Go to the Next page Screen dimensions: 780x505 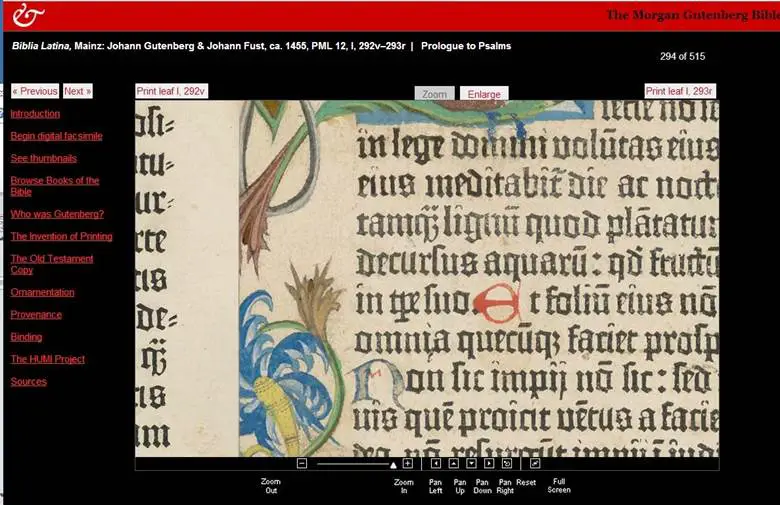tap(78, 91)
